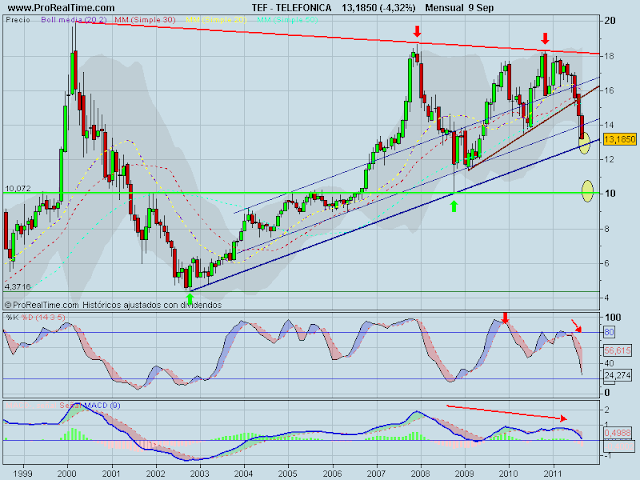The height and width of the screenshot is (480, 640).
Task: Click the 13,1850 (-4,32%) header quote
Action: 379,8
